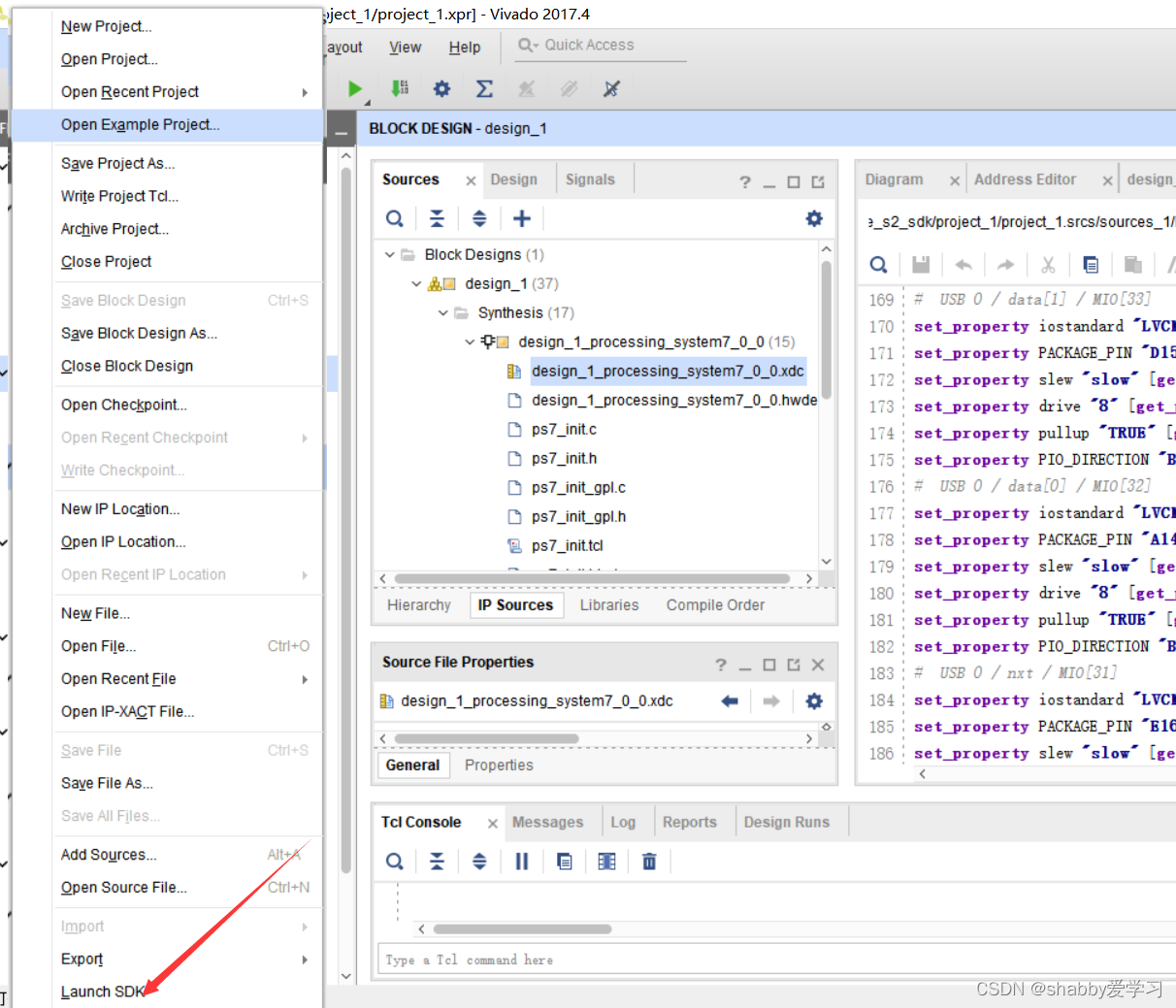This screenshot has height=1008, width=1176.
Task: Click the Sources panel help question mark
Action: (x=744, y=181)
